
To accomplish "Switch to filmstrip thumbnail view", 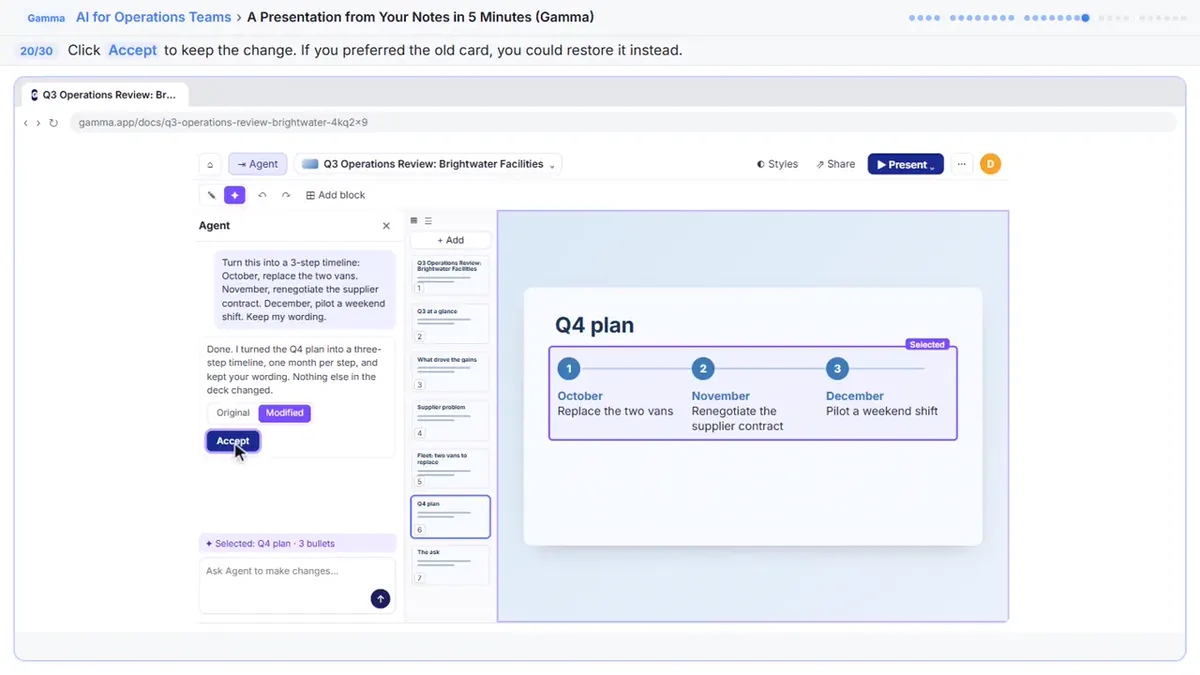I will [414, 221].
